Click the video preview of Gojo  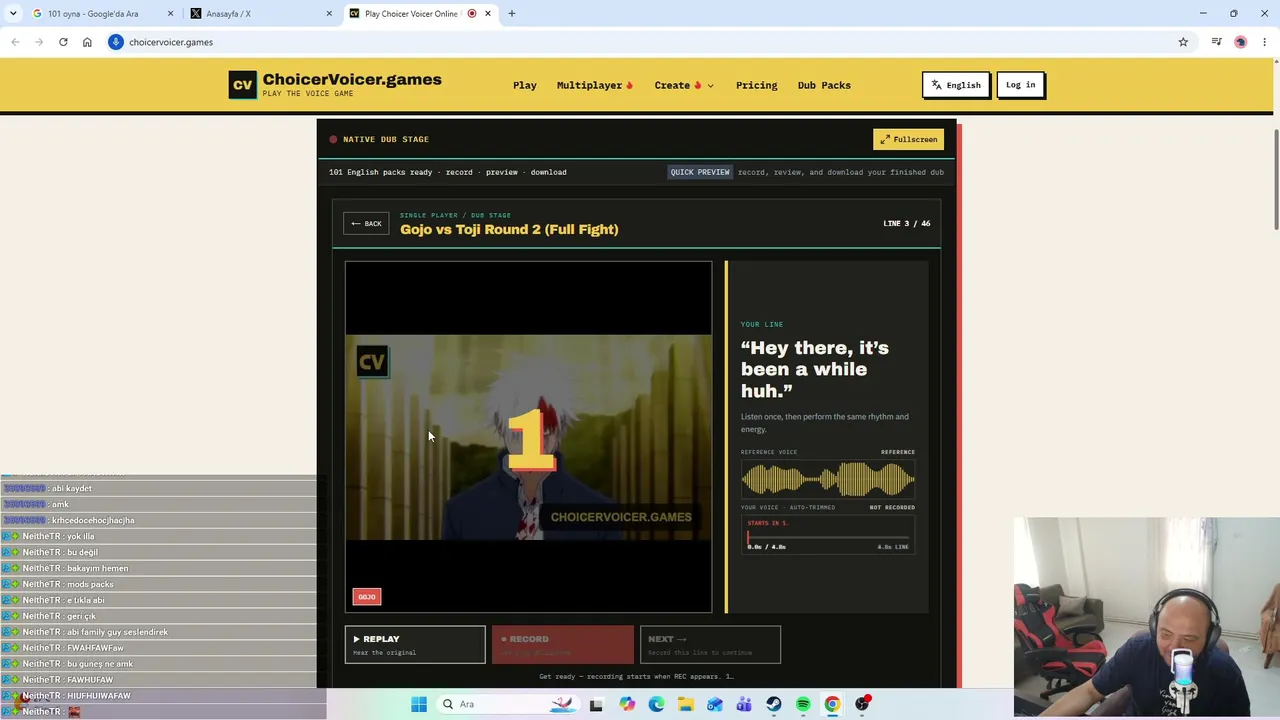point(528,437)
